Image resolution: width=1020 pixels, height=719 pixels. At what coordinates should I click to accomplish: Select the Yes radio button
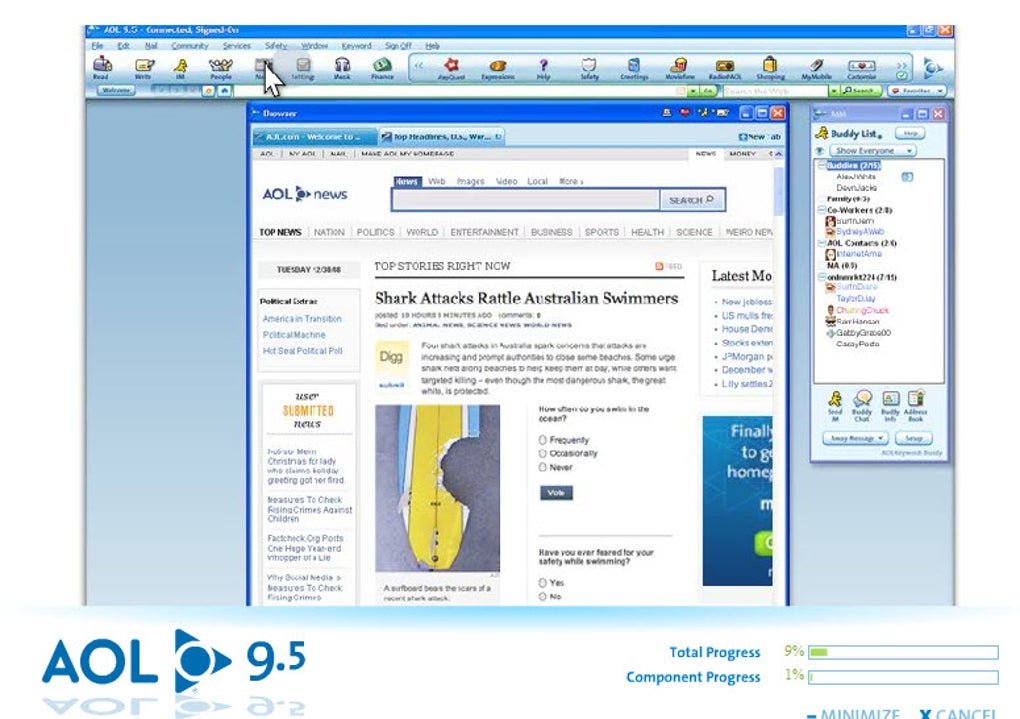pos(543,582)
